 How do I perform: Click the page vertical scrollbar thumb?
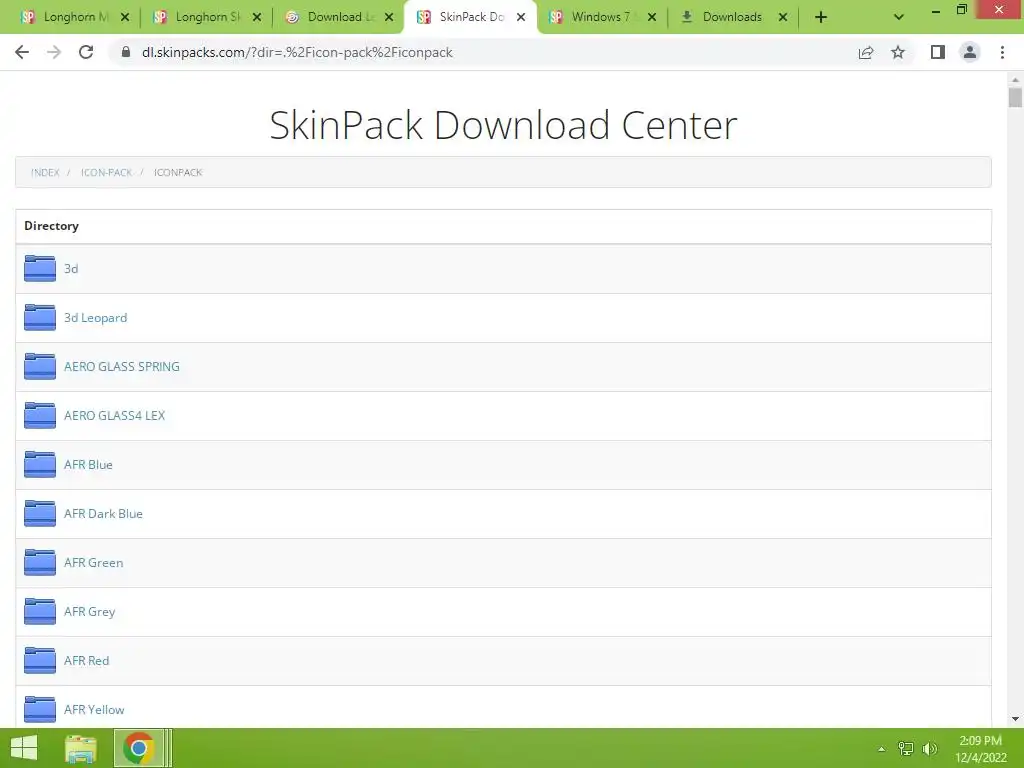click(x=1015, y=97)
